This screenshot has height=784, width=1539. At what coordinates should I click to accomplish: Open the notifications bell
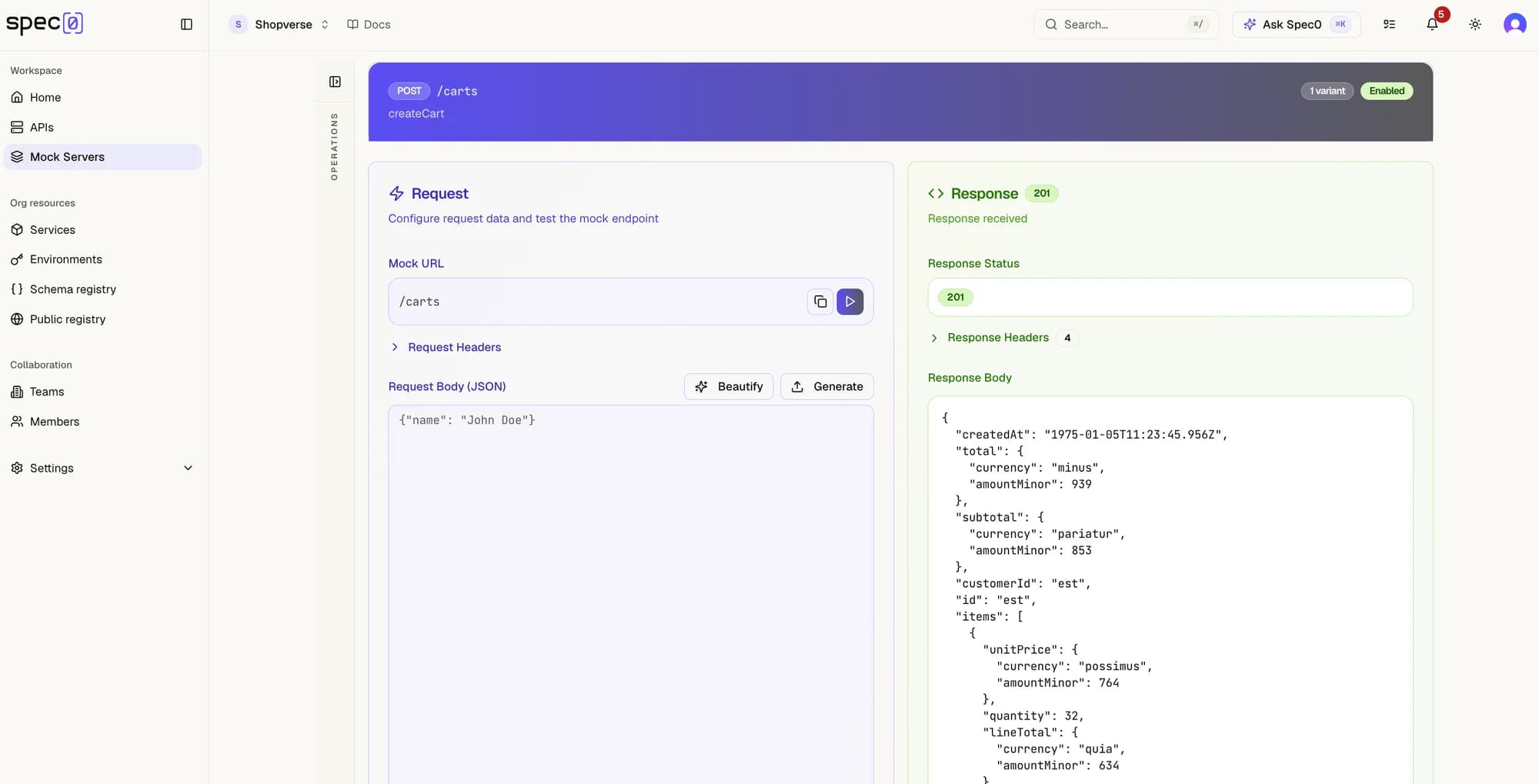pyautogui.click(x=1432, y=25)
